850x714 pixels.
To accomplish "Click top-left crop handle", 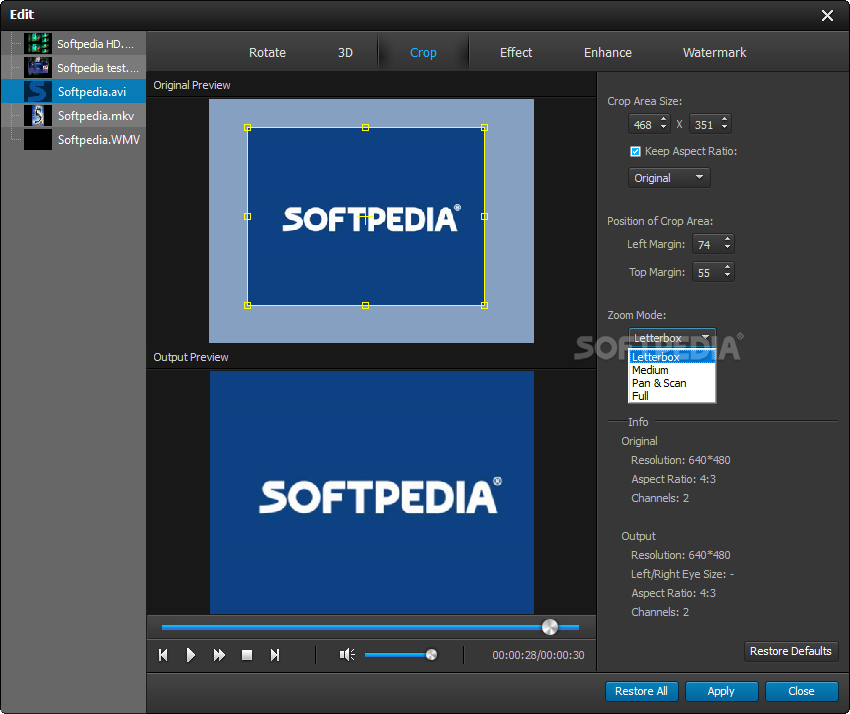I will coord(248,127).
